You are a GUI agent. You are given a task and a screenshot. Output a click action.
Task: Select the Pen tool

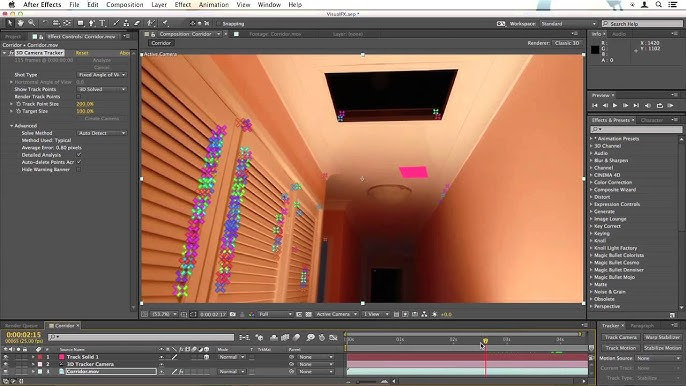[91, 23]
